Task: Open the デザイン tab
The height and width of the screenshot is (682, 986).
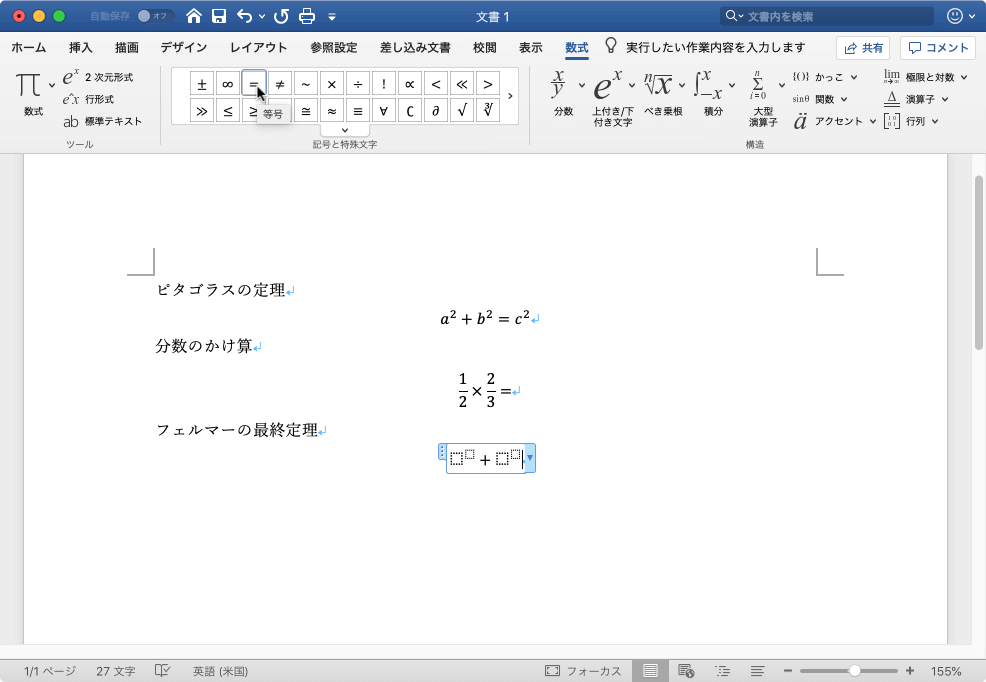Action: (183, 47)
